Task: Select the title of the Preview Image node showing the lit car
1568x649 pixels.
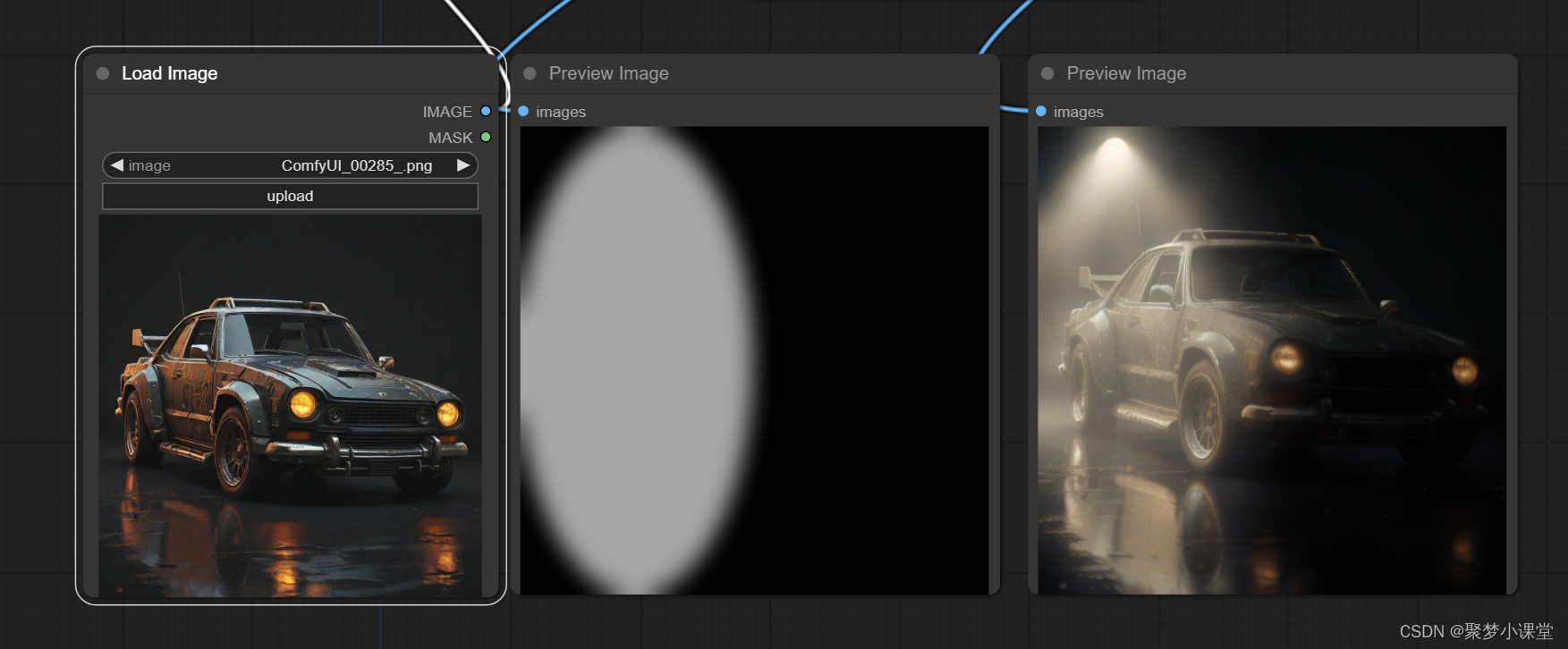Action: [x=1126, y=73]
